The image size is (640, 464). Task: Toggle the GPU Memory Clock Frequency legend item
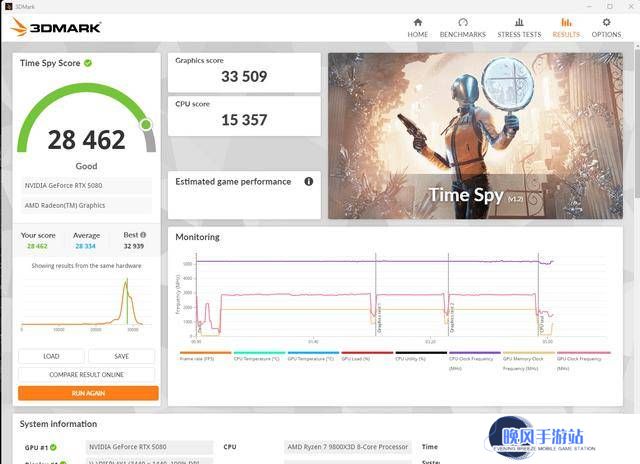point(528,361)
